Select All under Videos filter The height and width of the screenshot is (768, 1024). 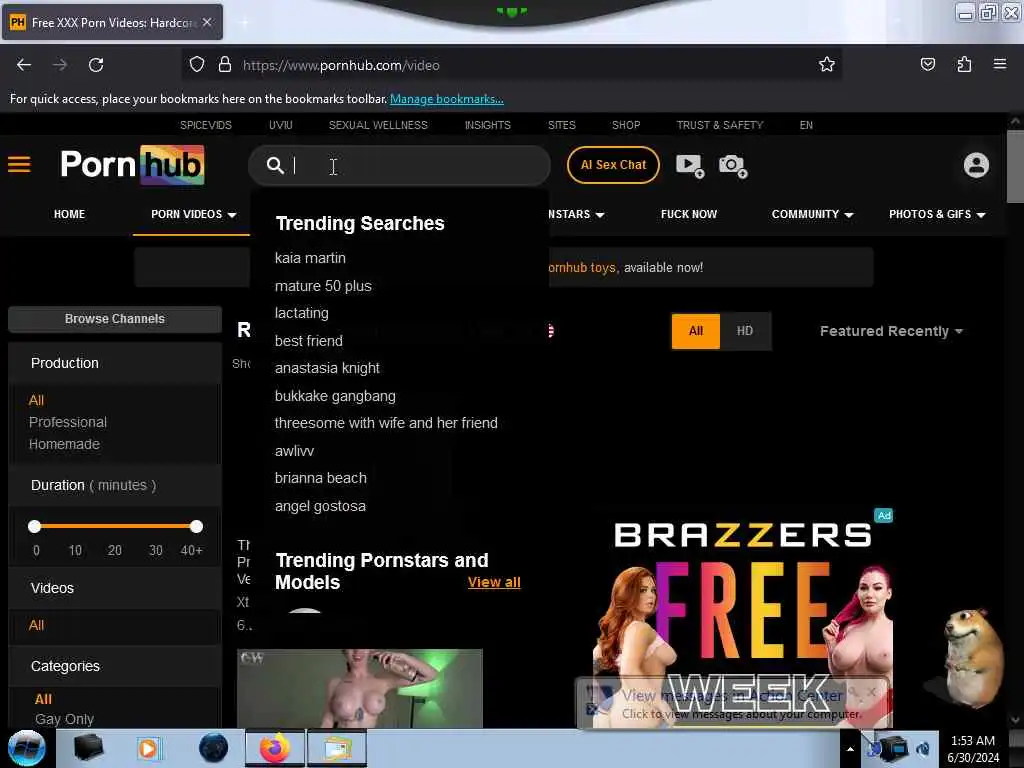(x=37, y=625)
